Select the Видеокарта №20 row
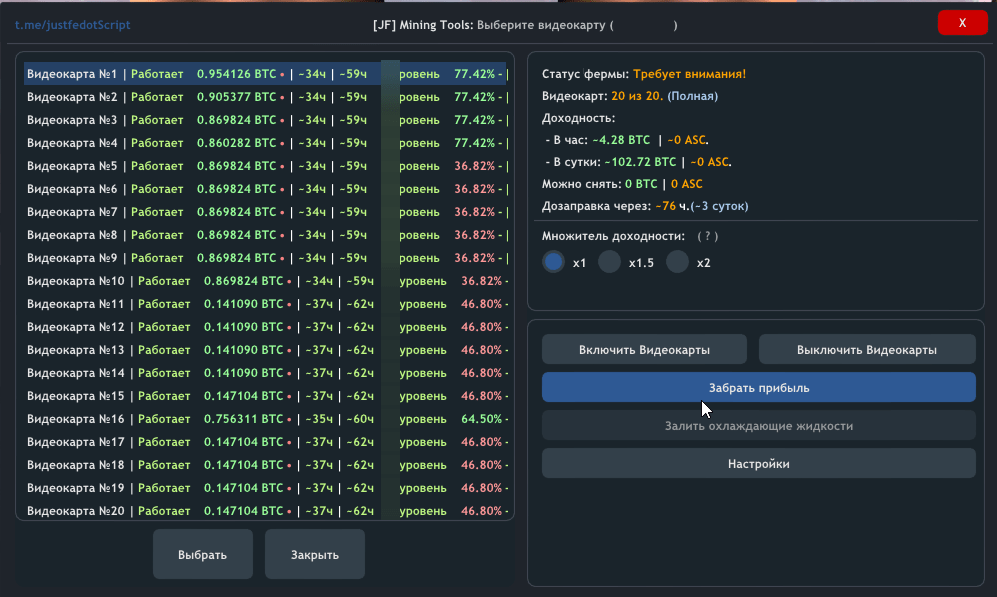The width and height of the screenshot is (997, 597). [x=266, y=511]
